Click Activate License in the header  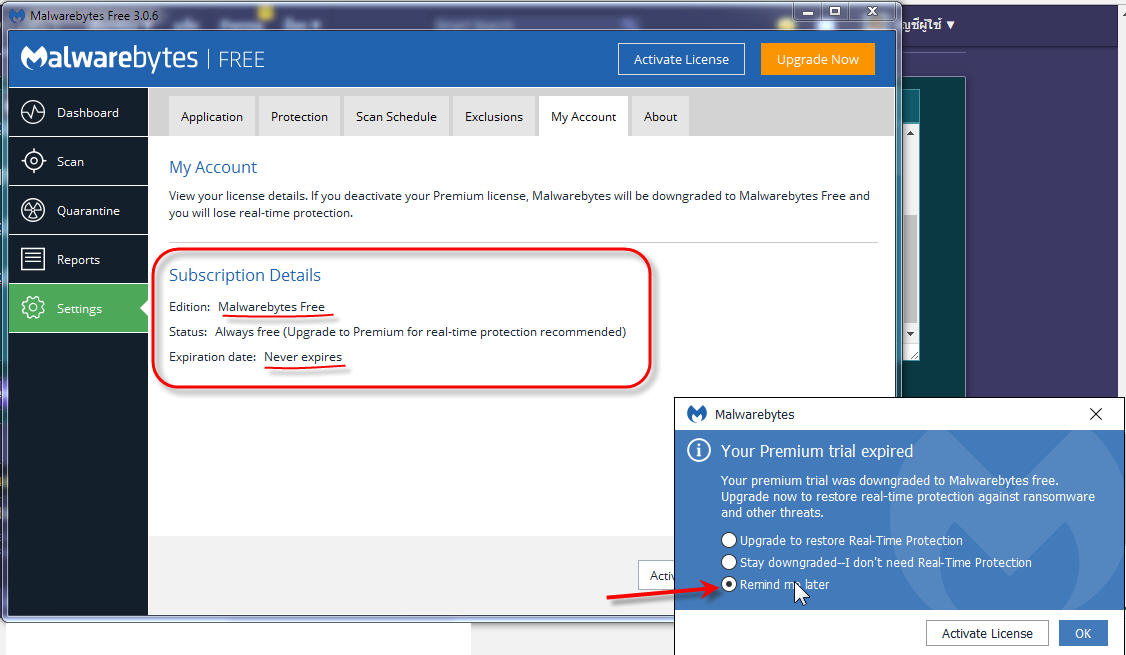pyautogui.click(x=681, y=60)
